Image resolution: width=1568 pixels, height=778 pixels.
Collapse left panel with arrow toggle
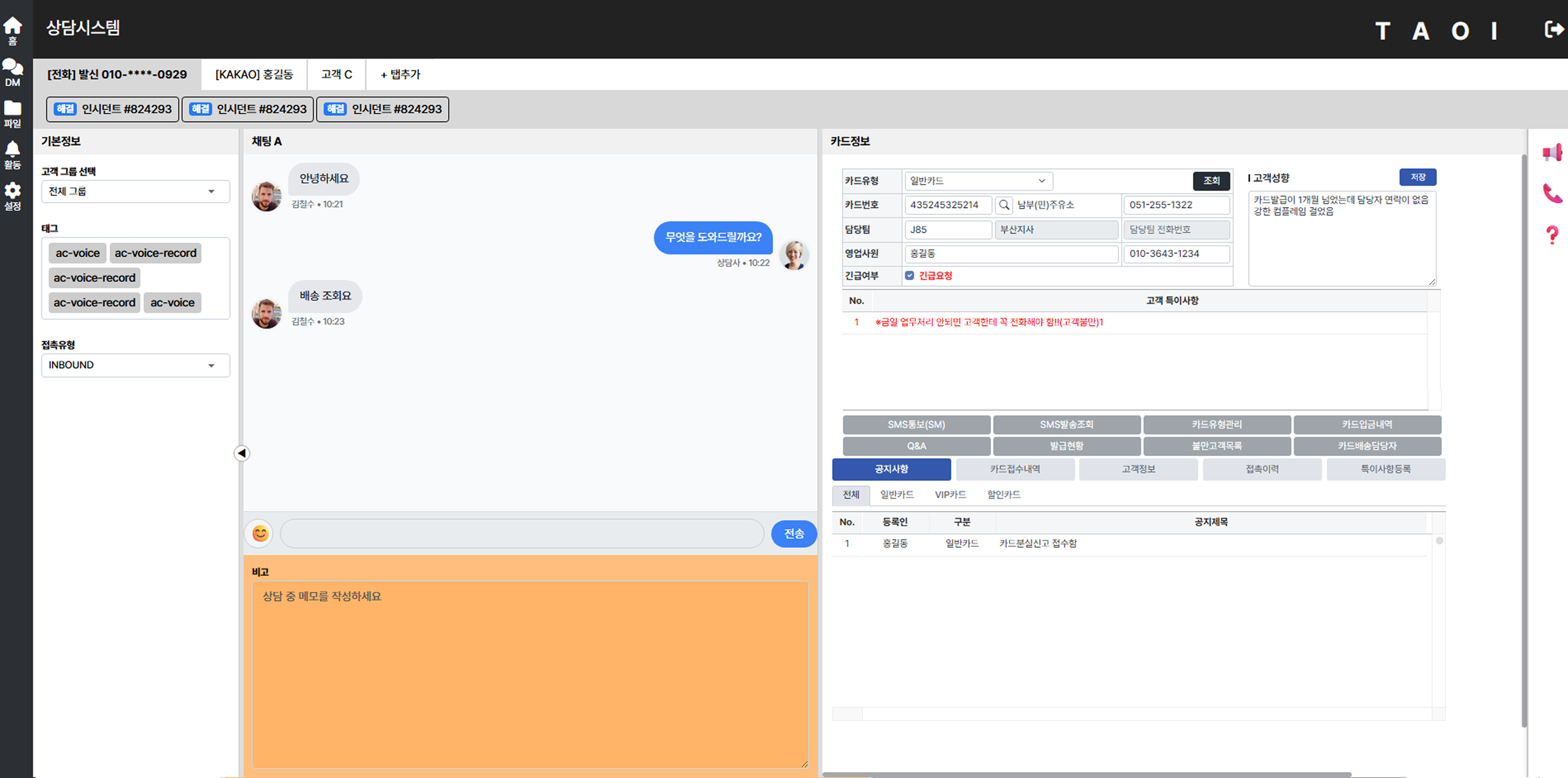242,453
